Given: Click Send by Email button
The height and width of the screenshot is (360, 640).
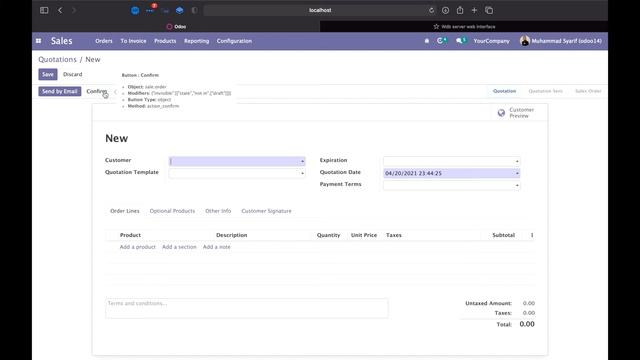Looking at the screenshot, I should 60,91.
